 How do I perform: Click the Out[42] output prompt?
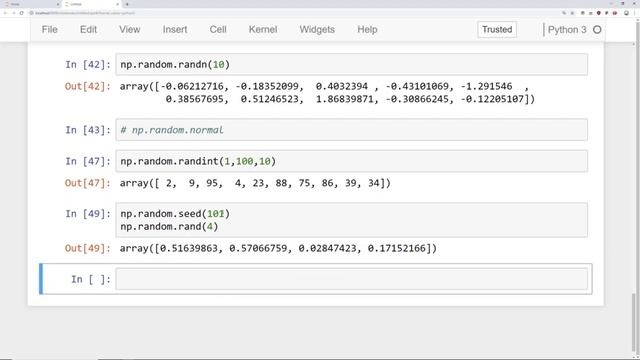click(88, 87)
